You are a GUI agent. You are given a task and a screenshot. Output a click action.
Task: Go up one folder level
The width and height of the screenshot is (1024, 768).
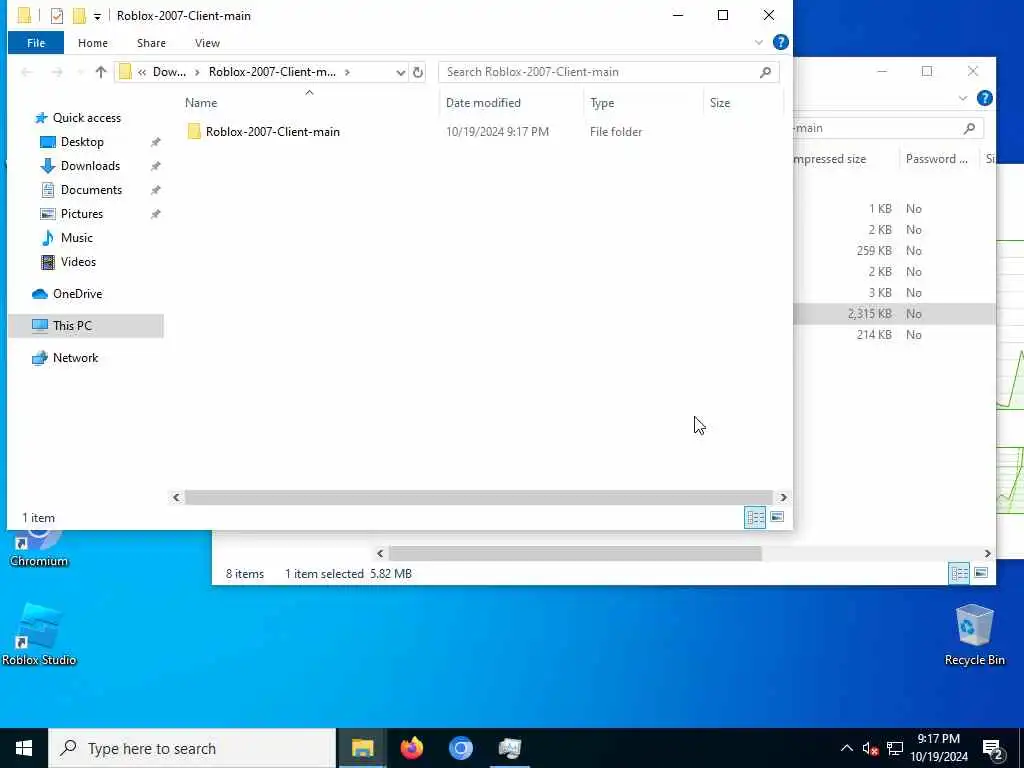pyautogui.click(x=101, y=72)
